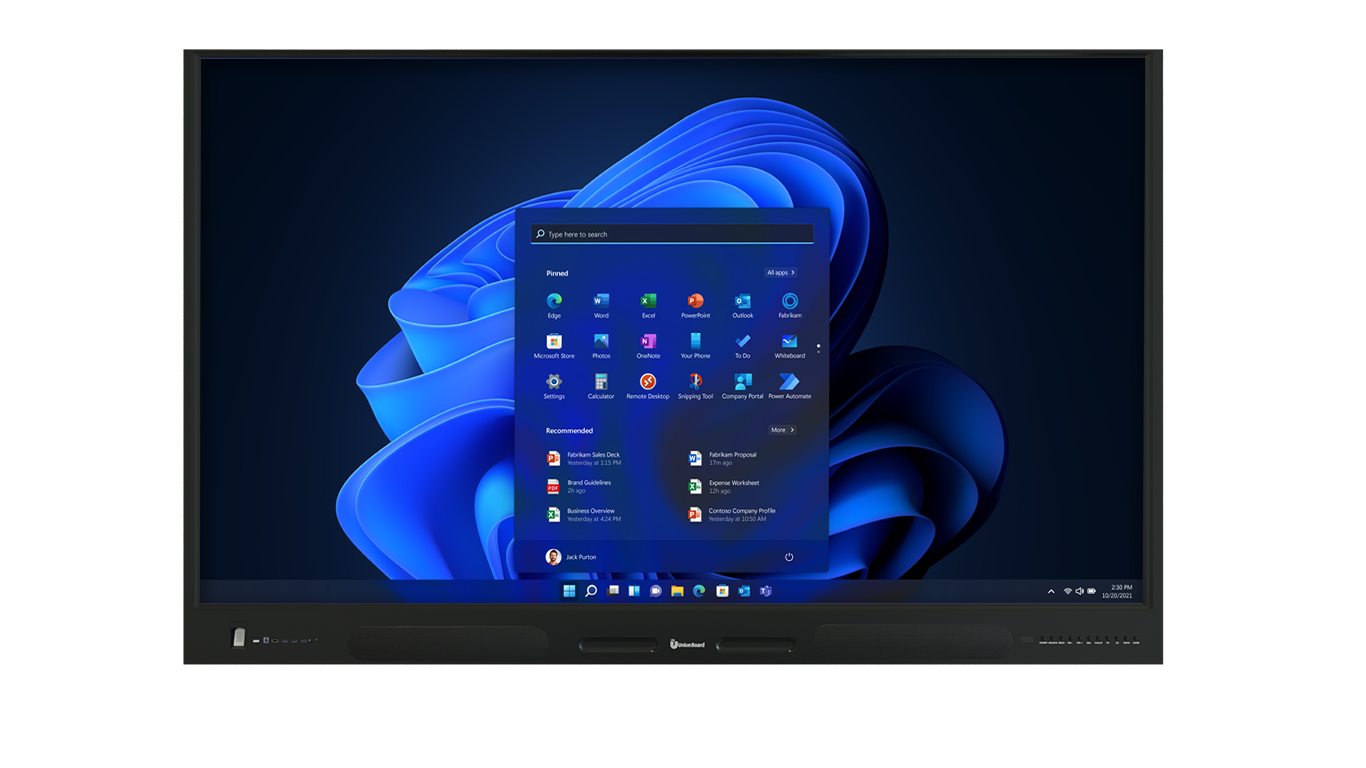
Task: Launch Power Automate from Start menu
Action: click(x=789, y=382)
